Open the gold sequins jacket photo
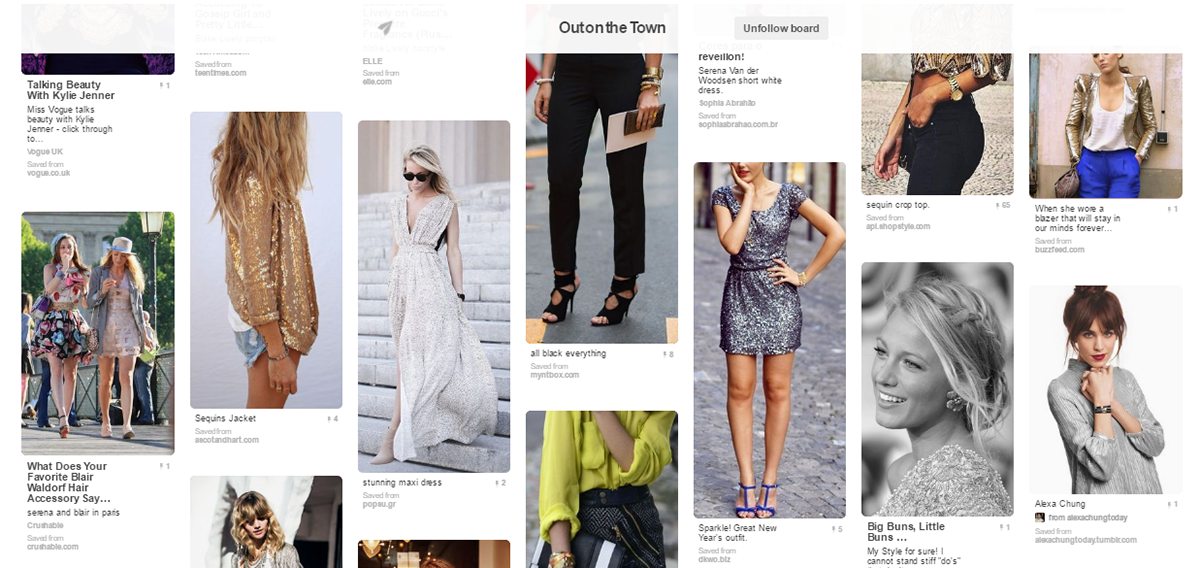The width and height of the screenshot is (1200, 568). (x=266, y=260)
